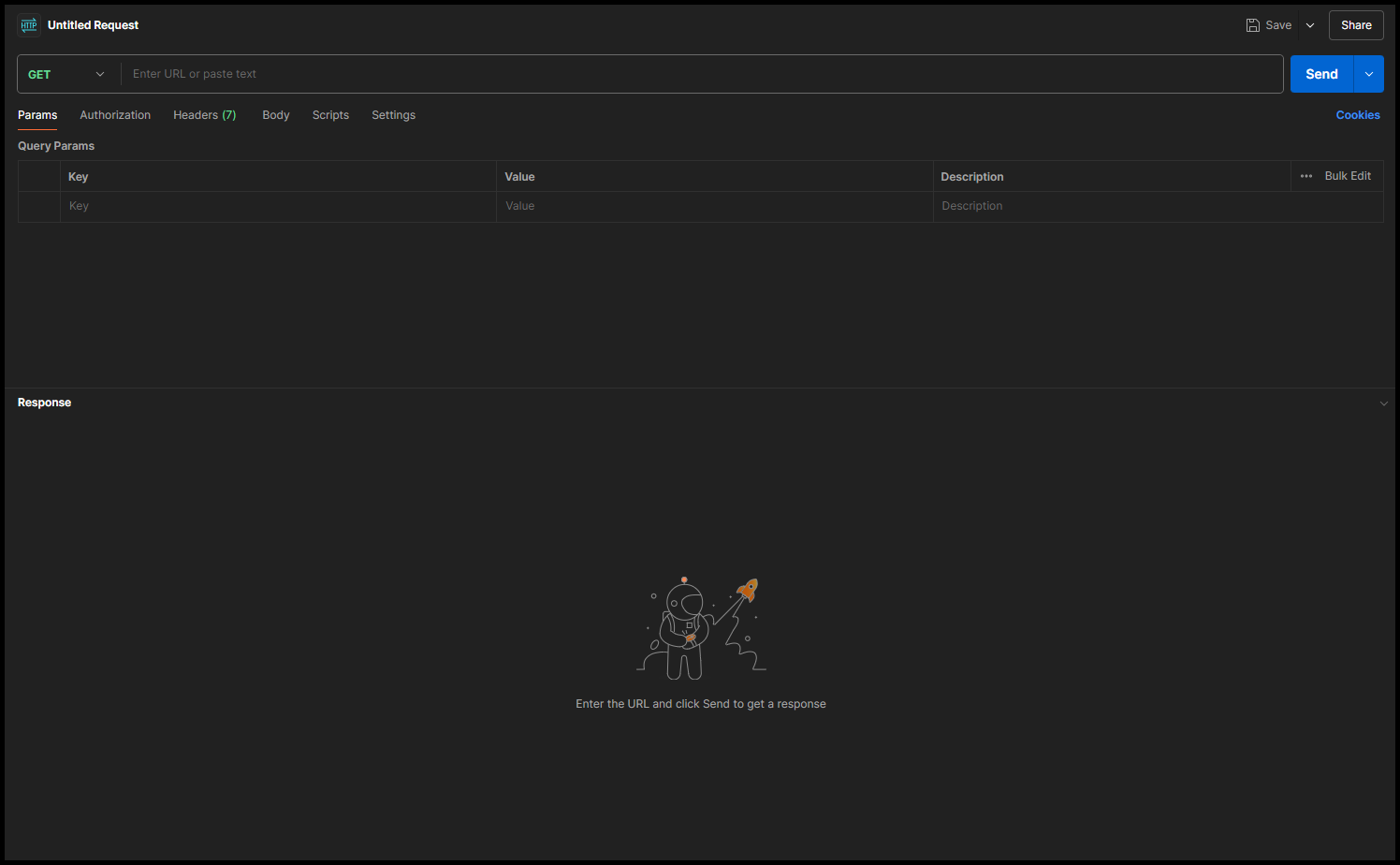Click the Untitled Request title
This screenshot has width=1400, height=865.
tap(93, 25)
